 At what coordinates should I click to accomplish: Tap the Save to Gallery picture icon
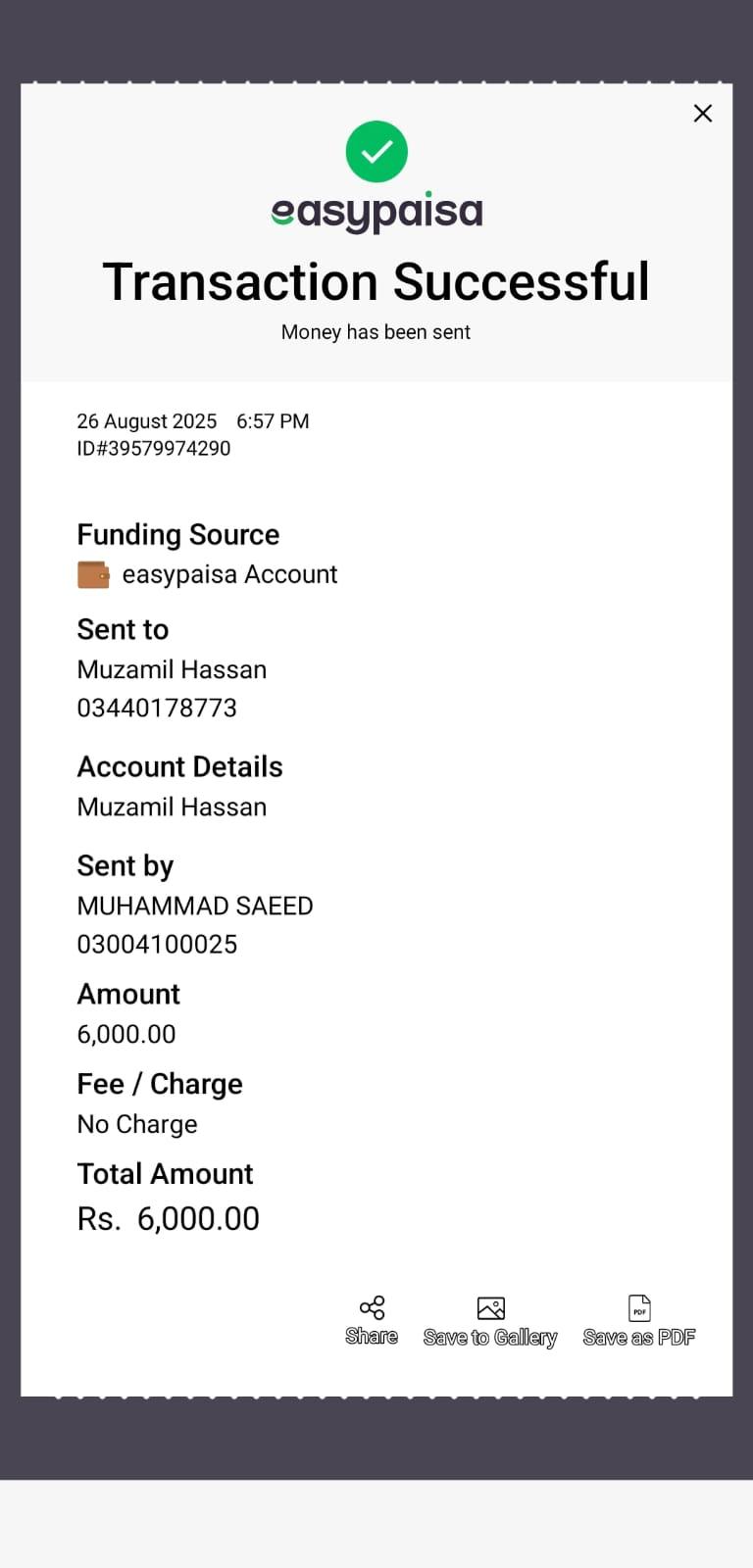(x=490, y=1308)
